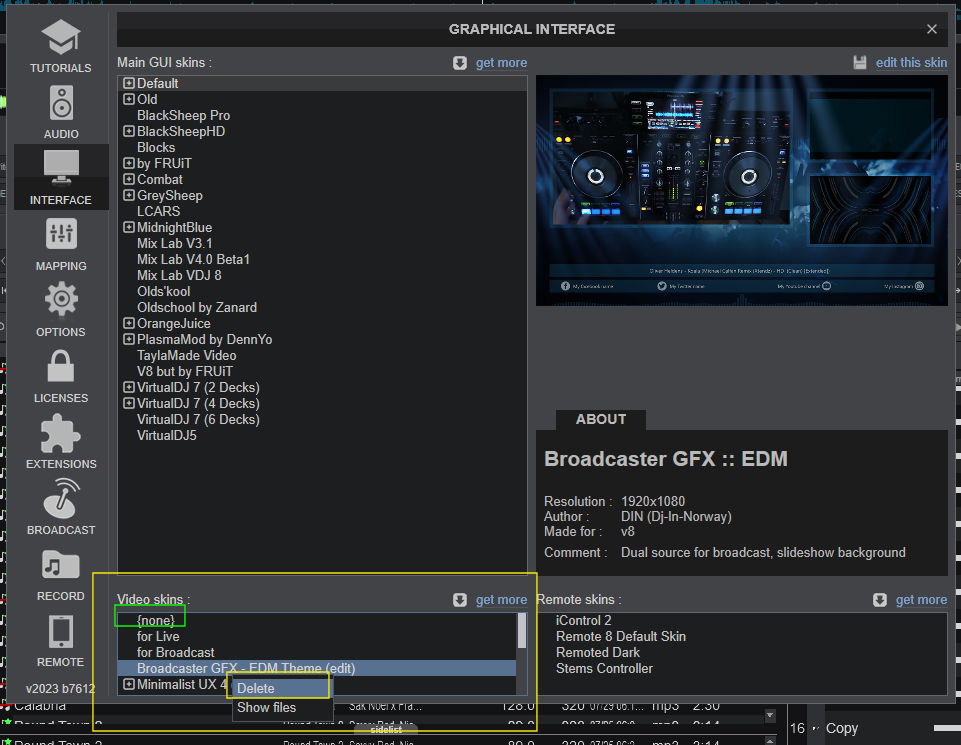Click download icon beside Remote skins get more
The width and height of the screenshot is (961, 745).
tap(880, 600)
